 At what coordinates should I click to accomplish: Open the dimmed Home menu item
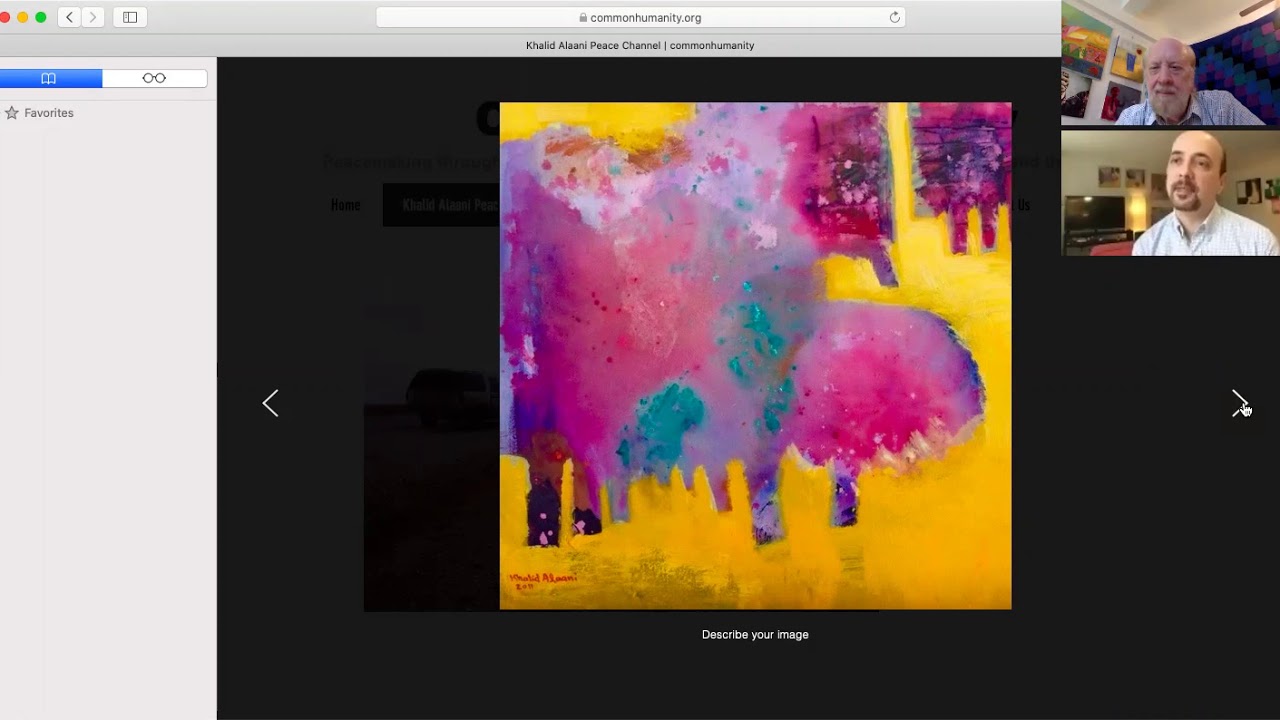pos(345,205)
